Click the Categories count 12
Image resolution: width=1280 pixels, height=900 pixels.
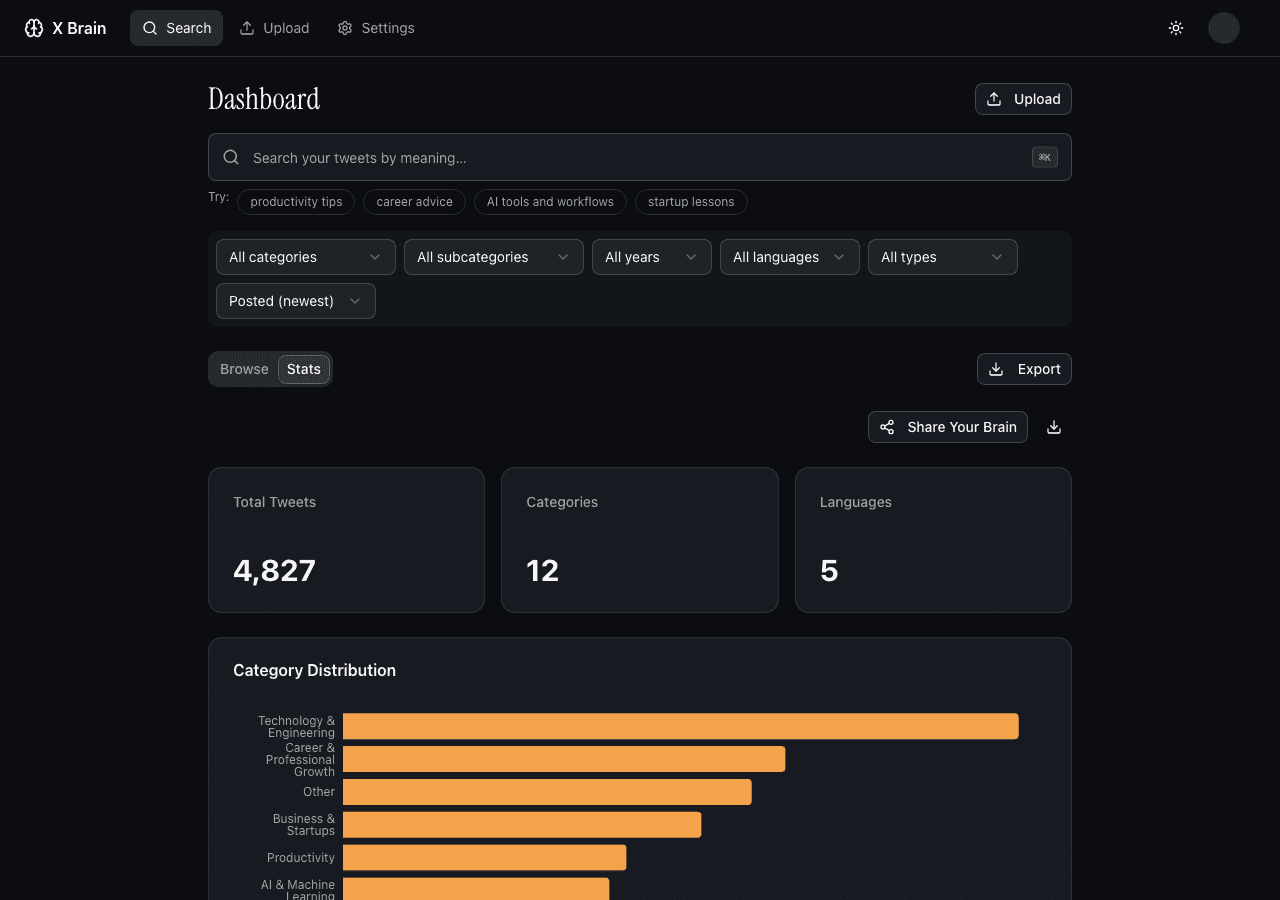tap(543, 570)
